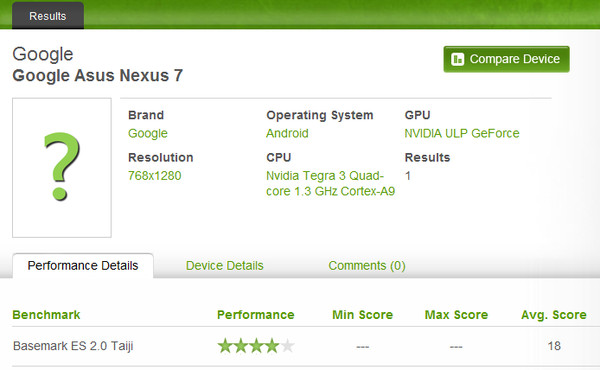Open the Comments (0) tab
This screenshot has height=370, width=600.
point(367,266)
